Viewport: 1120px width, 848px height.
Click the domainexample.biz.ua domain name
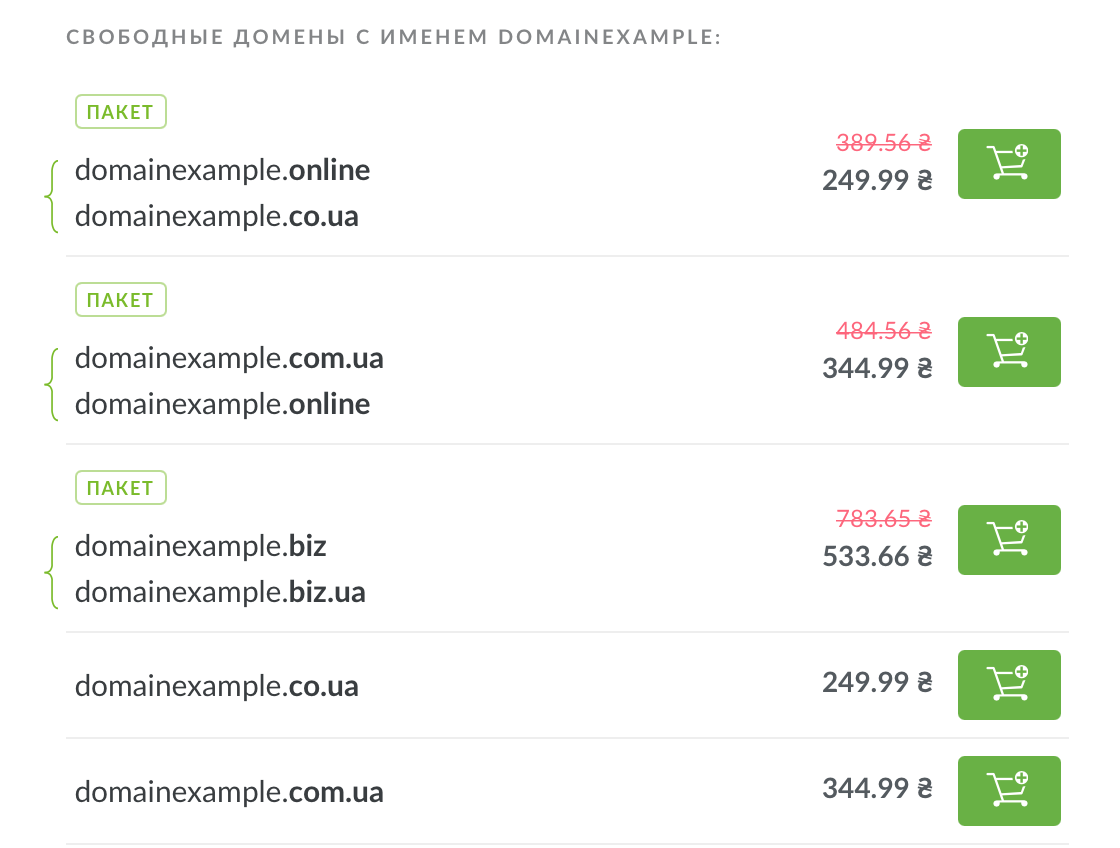click(x=220, y=592)
